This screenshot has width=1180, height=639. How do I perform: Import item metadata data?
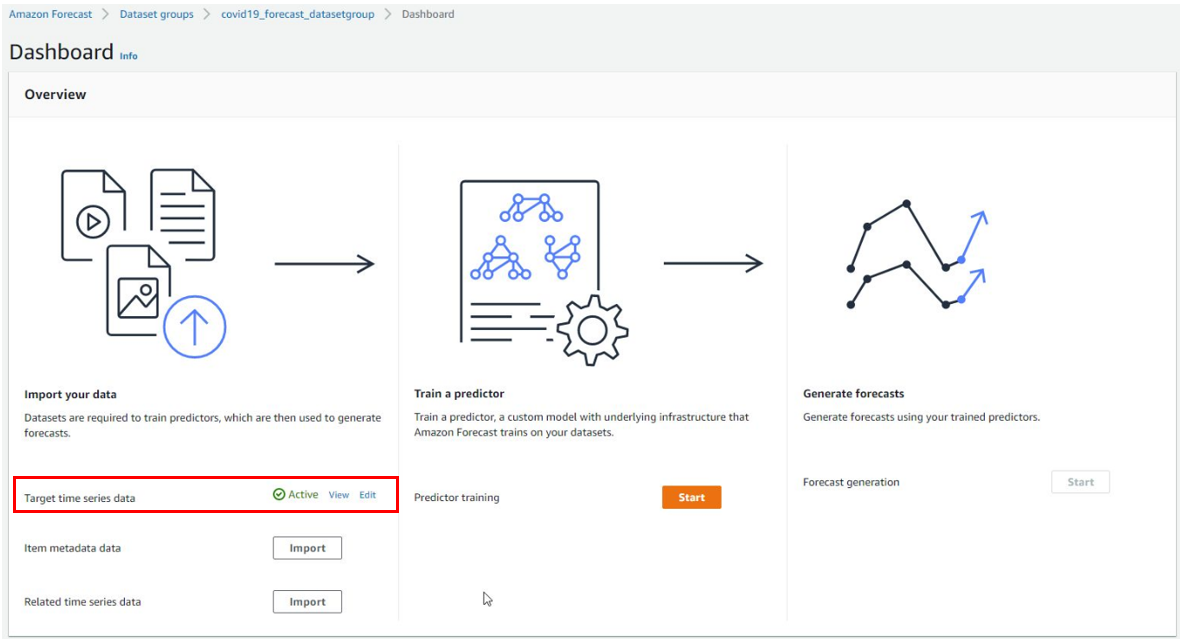307,548
